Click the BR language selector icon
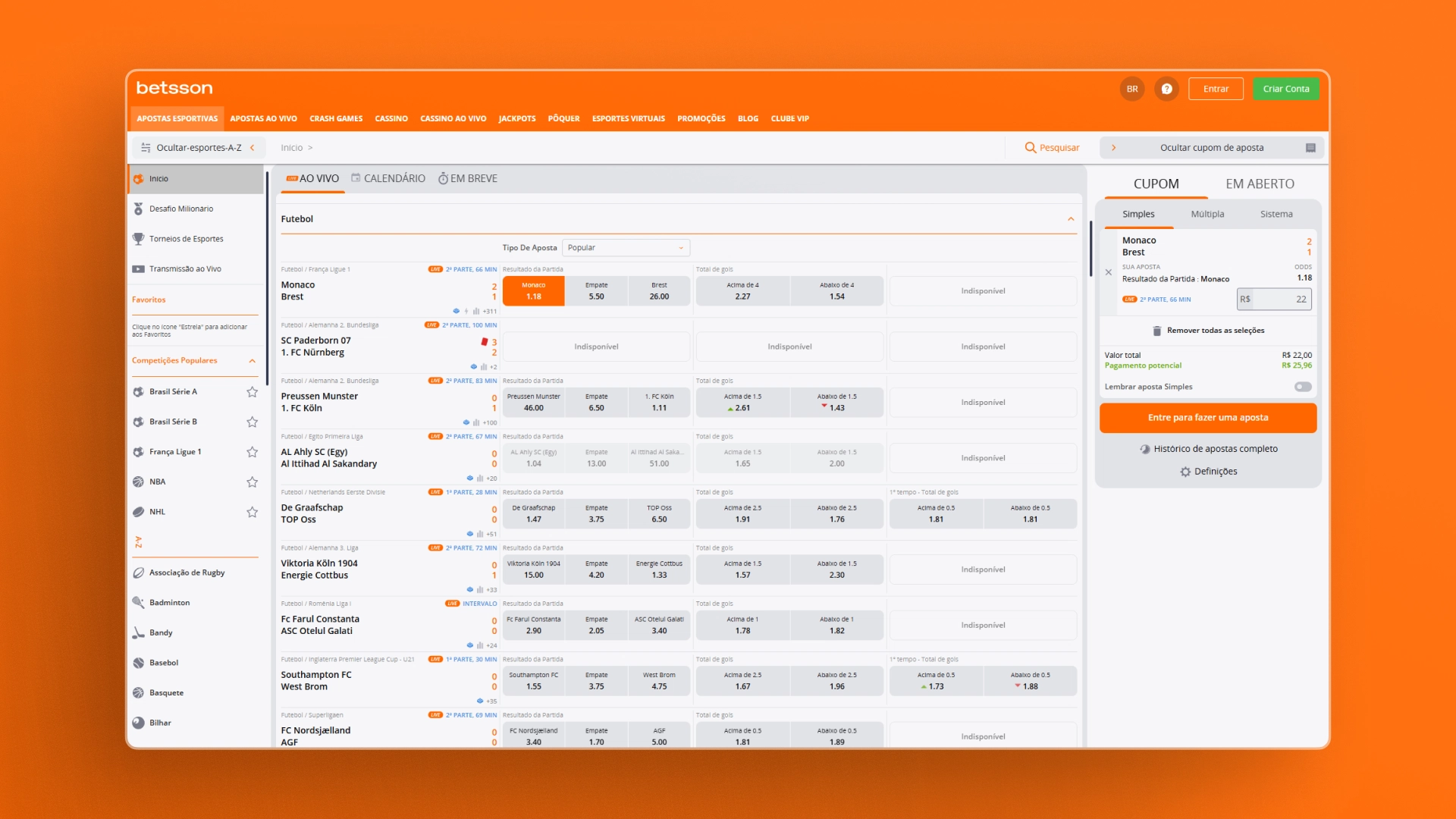This screenshot has width=1456, height=819. pyautogui.click(x=1132, y=89)
